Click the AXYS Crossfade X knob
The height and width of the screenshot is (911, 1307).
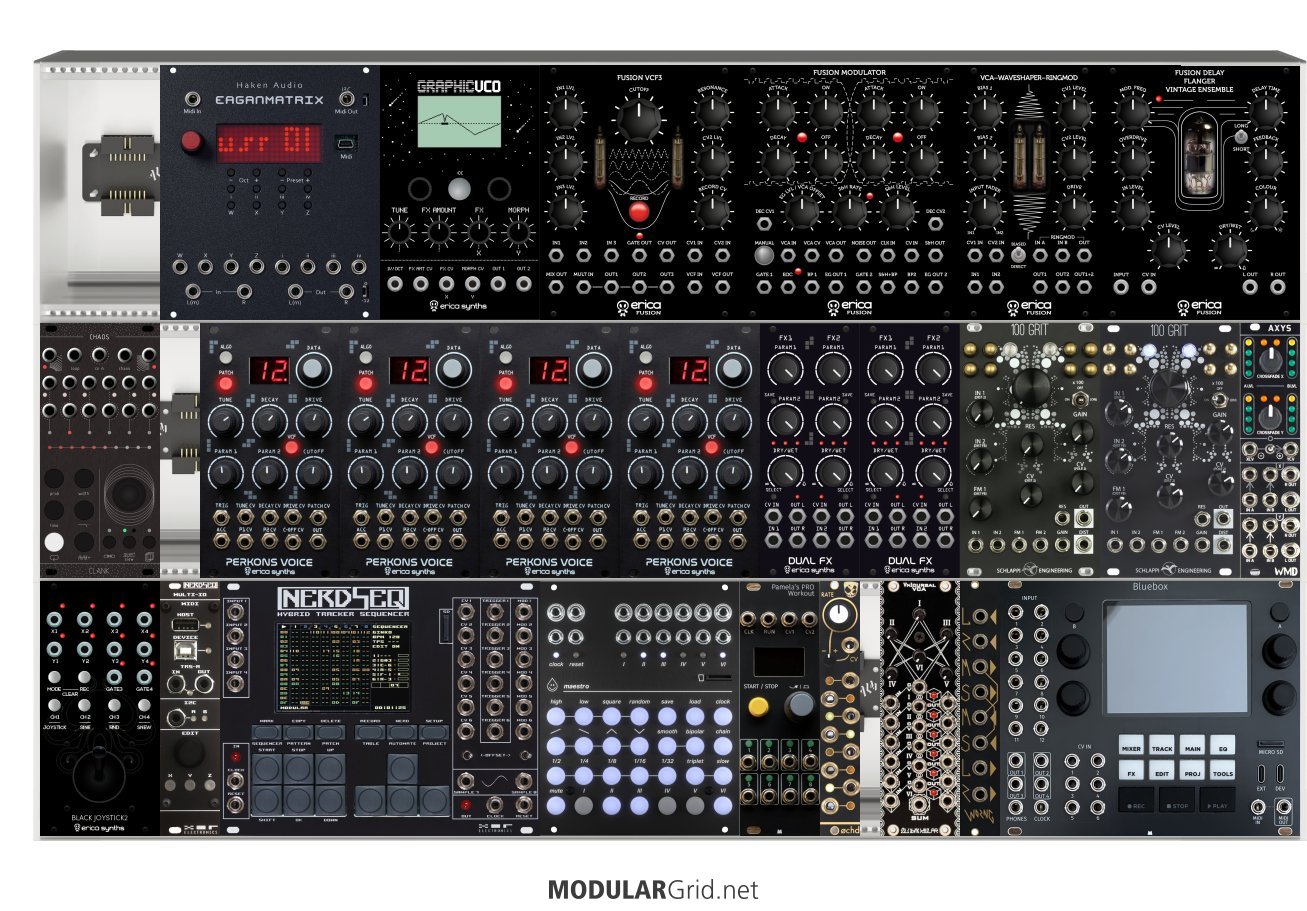(1273, 359)
